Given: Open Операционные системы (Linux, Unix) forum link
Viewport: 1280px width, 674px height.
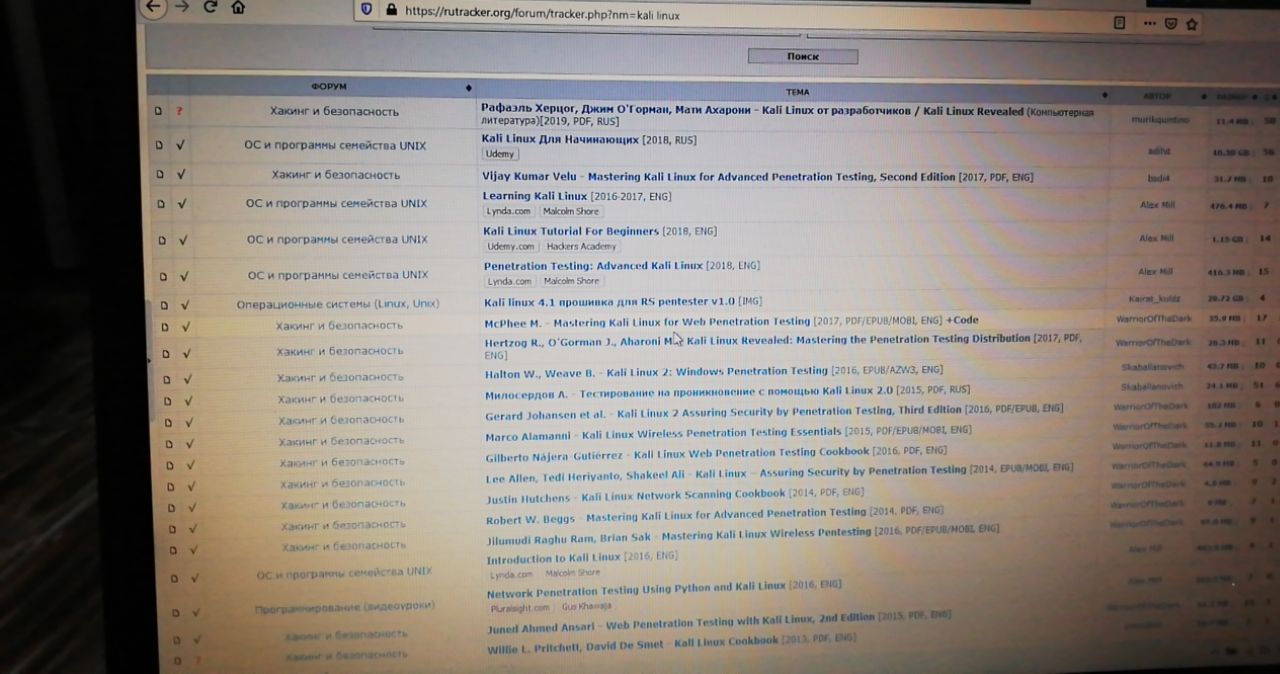Looking at the screenshot, I should click(x=338, y=303).
